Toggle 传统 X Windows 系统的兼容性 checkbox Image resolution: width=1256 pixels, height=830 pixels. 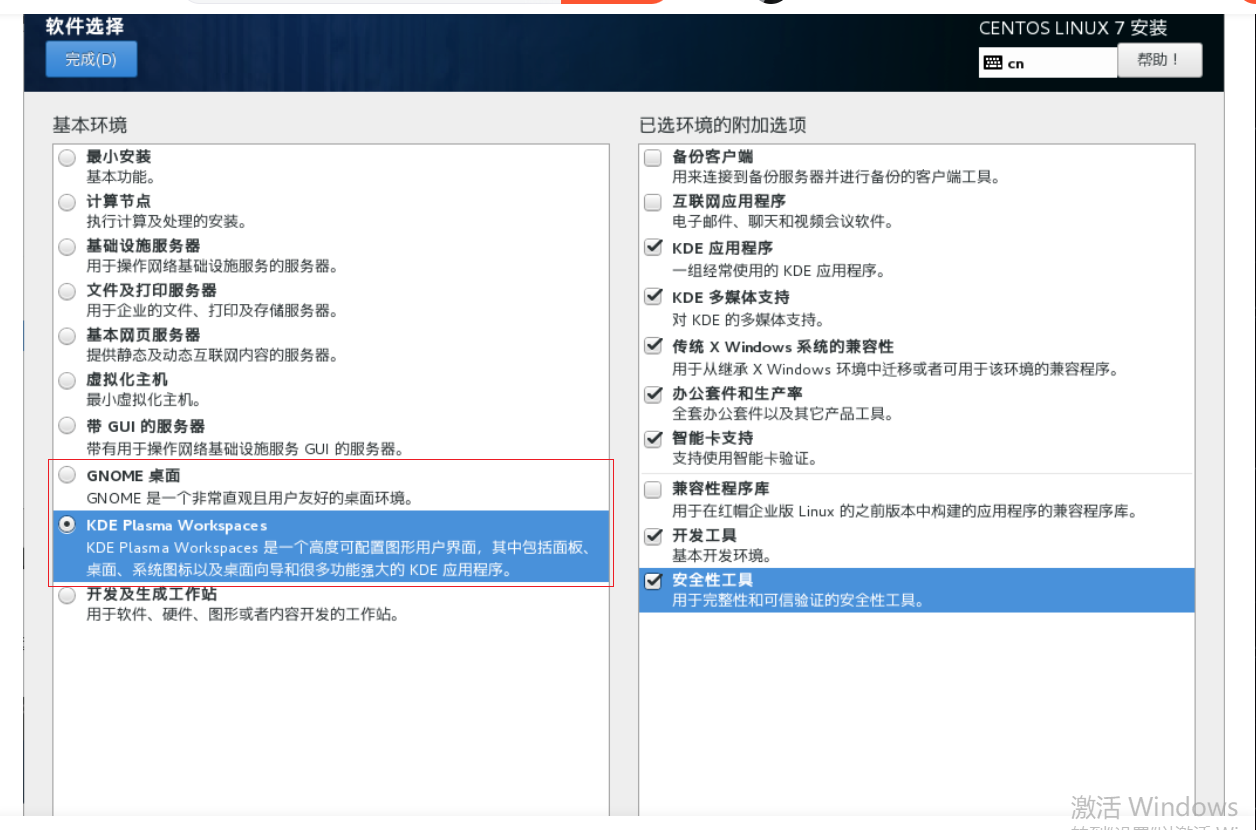click(x=653, y=346)
